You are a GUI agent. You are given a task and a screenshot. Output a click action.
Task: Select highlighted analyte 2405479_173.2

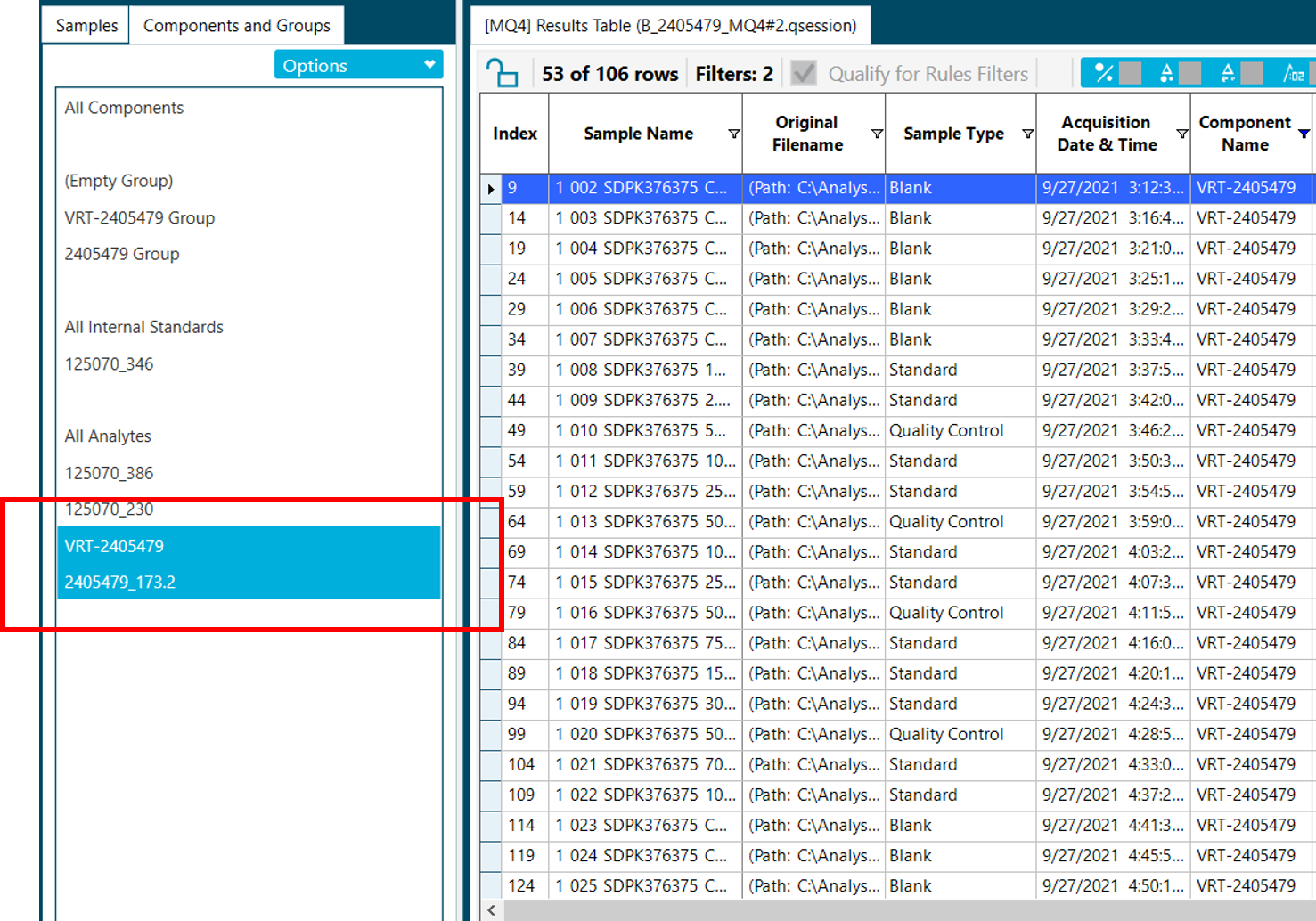point(249,582)
